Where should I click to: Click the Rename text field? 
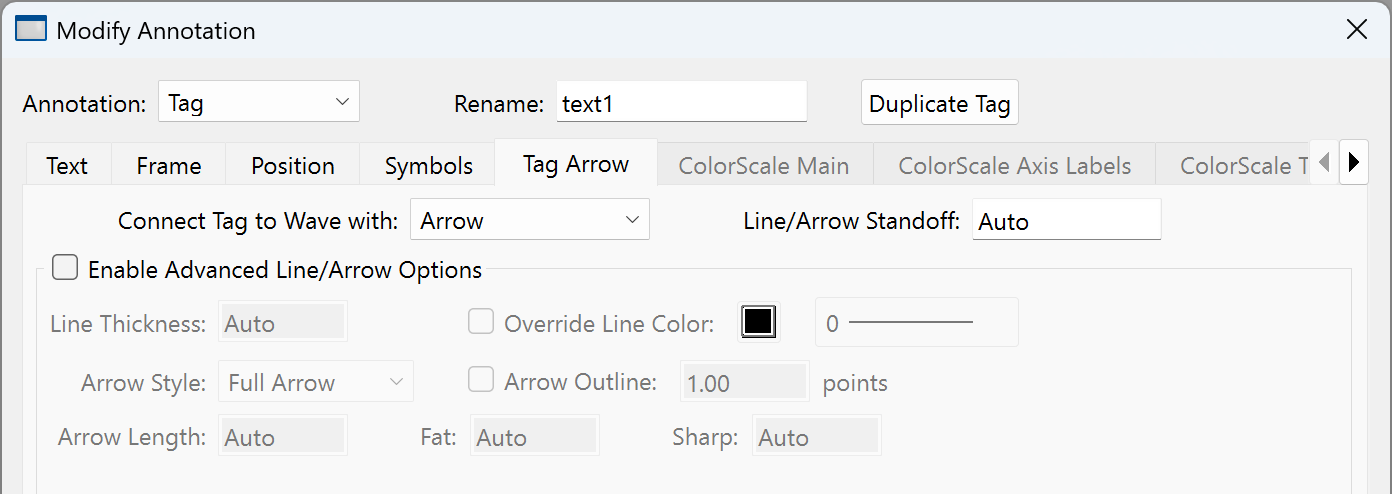pyautogui.click(x=681, y=103)
